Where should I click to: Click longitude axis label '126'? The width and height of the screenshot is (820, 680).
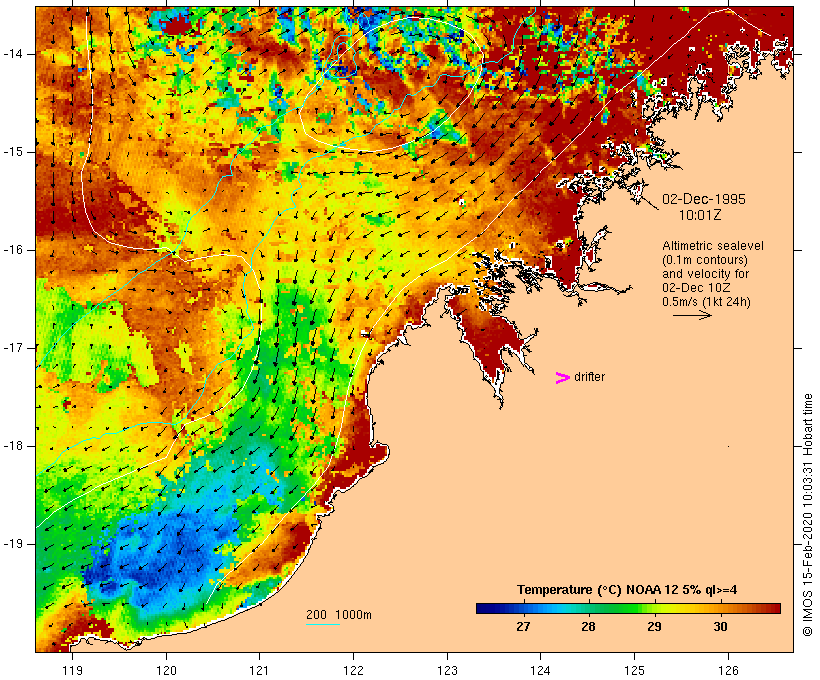tap(728, 670)
